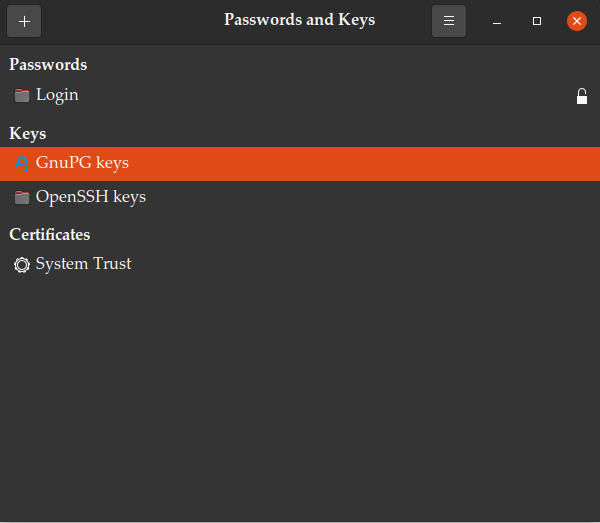Click the Keys section heading
The height and width of the screenshot is (523, 600).
tap(28, 133)
